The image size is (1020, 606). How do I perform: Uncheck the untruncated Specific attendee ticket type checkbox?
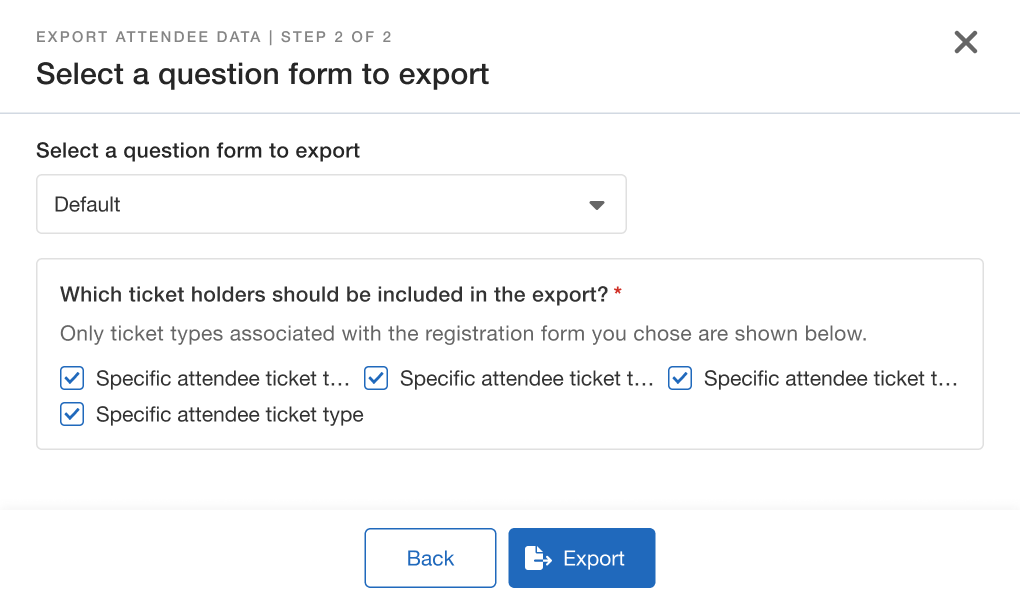click(72, 414)
